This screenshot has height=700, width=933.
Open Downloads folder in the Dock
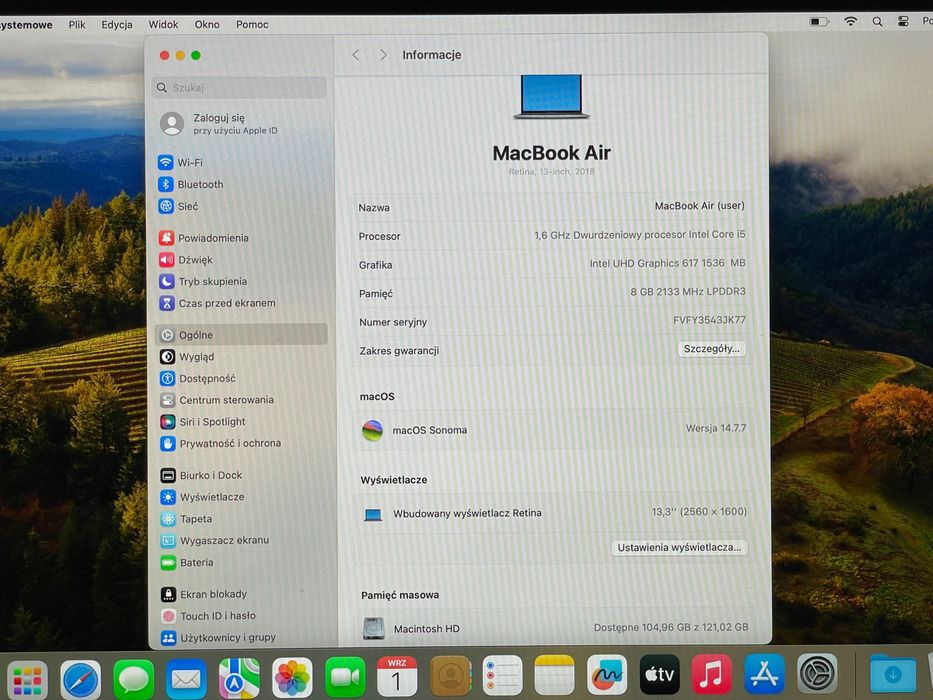click(893, 674)
